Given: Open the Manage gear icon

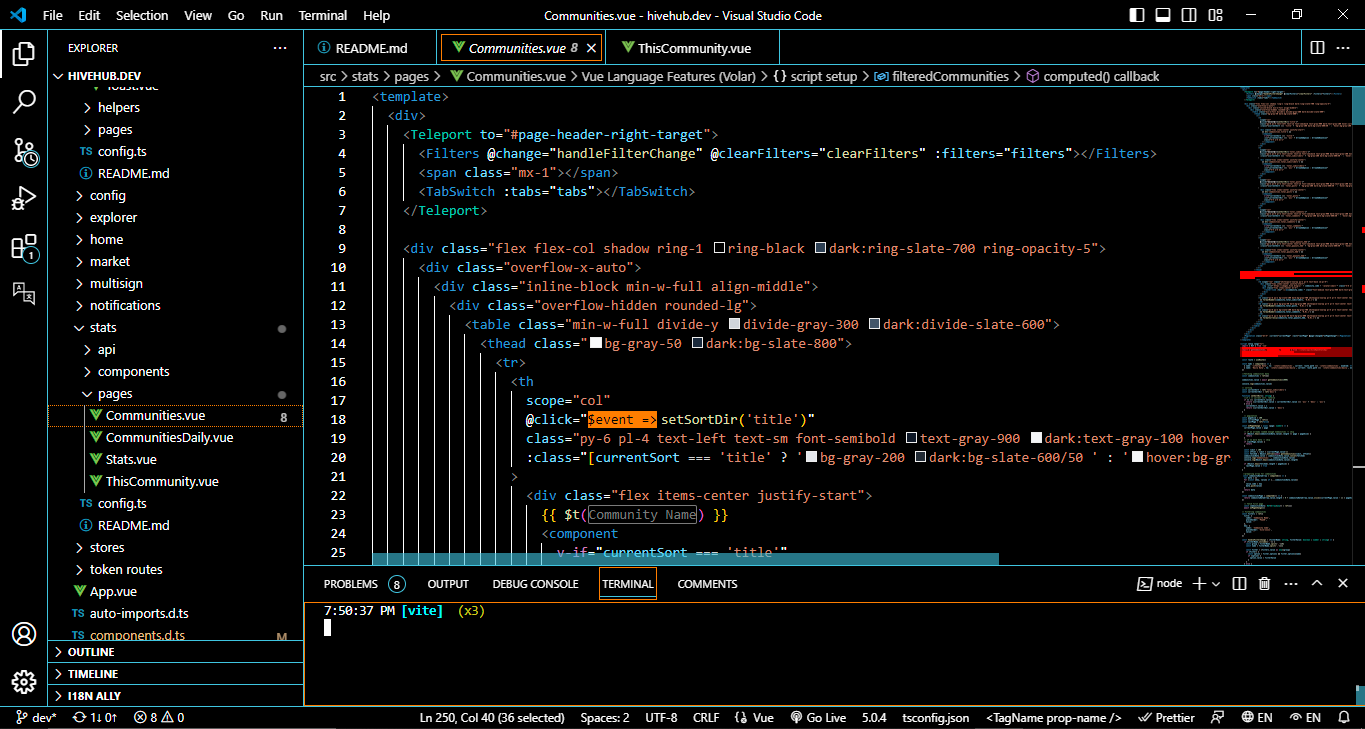Looking at the screenshot, I should pos(24,682).
